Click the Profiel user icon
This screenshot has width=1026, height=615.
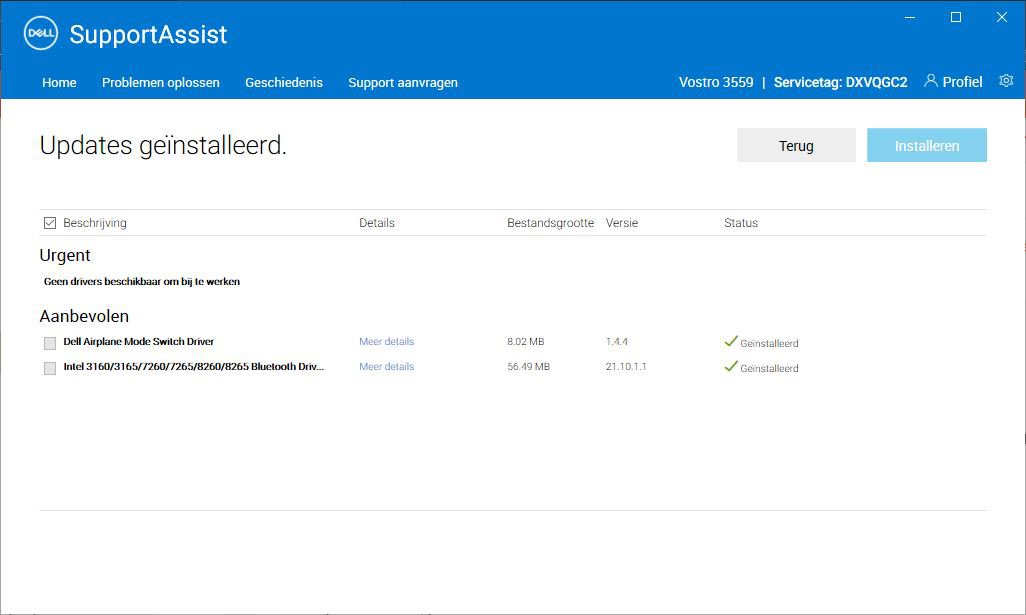click(x=930, y=80)
